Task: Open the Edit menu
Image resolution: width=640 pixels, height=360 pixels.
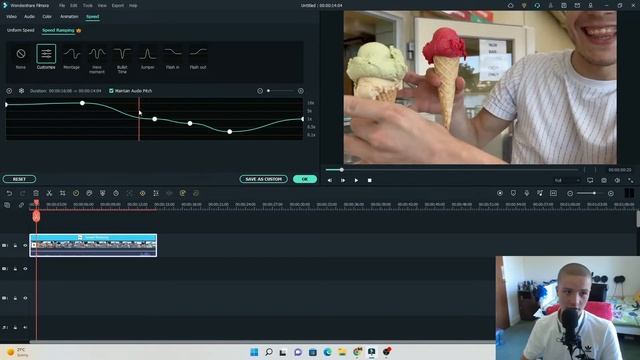Action: tap(73, 6)
